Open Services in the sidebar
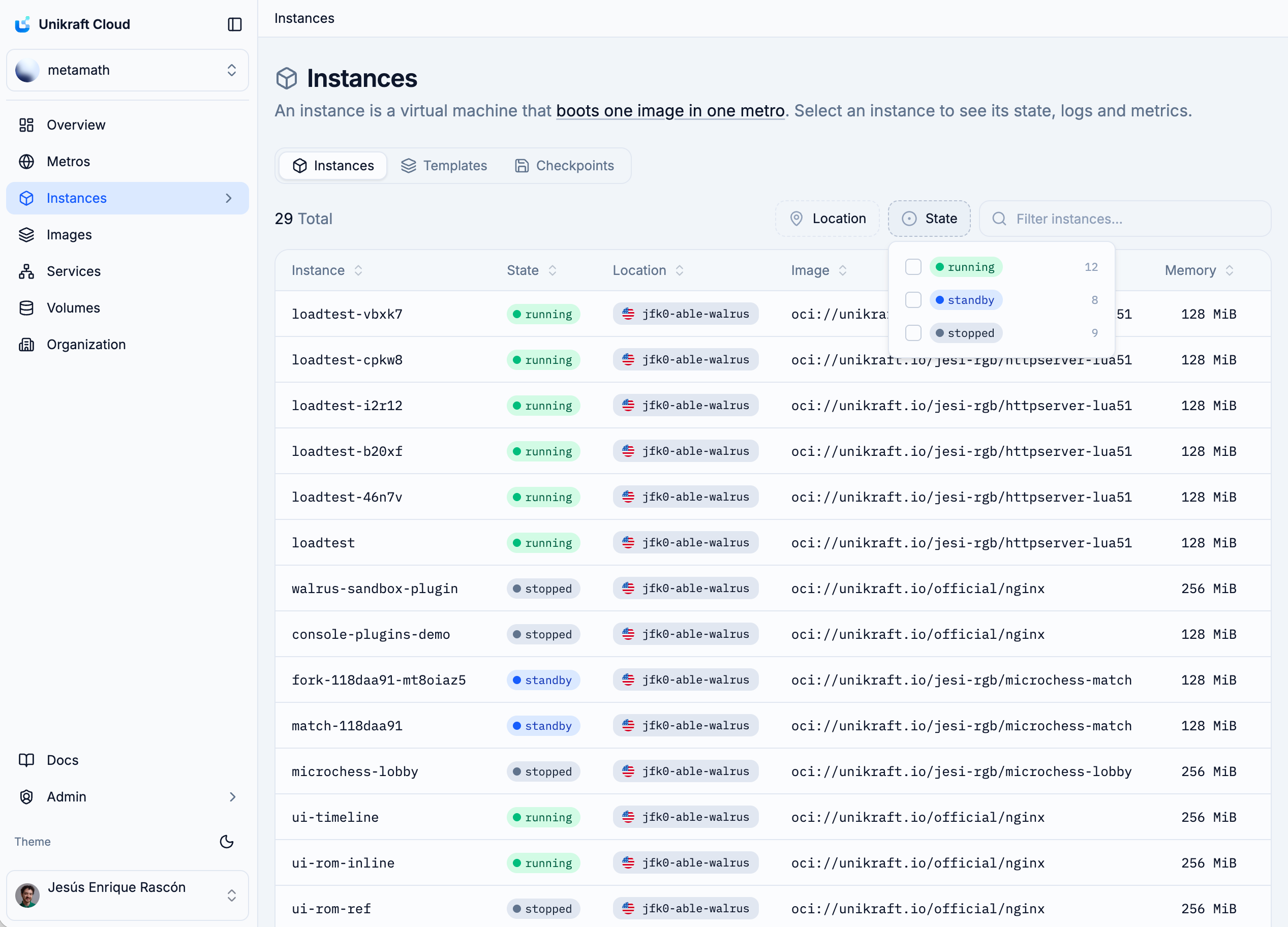Image resolution: width=1288 pixels, height=927 pixels. click(127, 271)
